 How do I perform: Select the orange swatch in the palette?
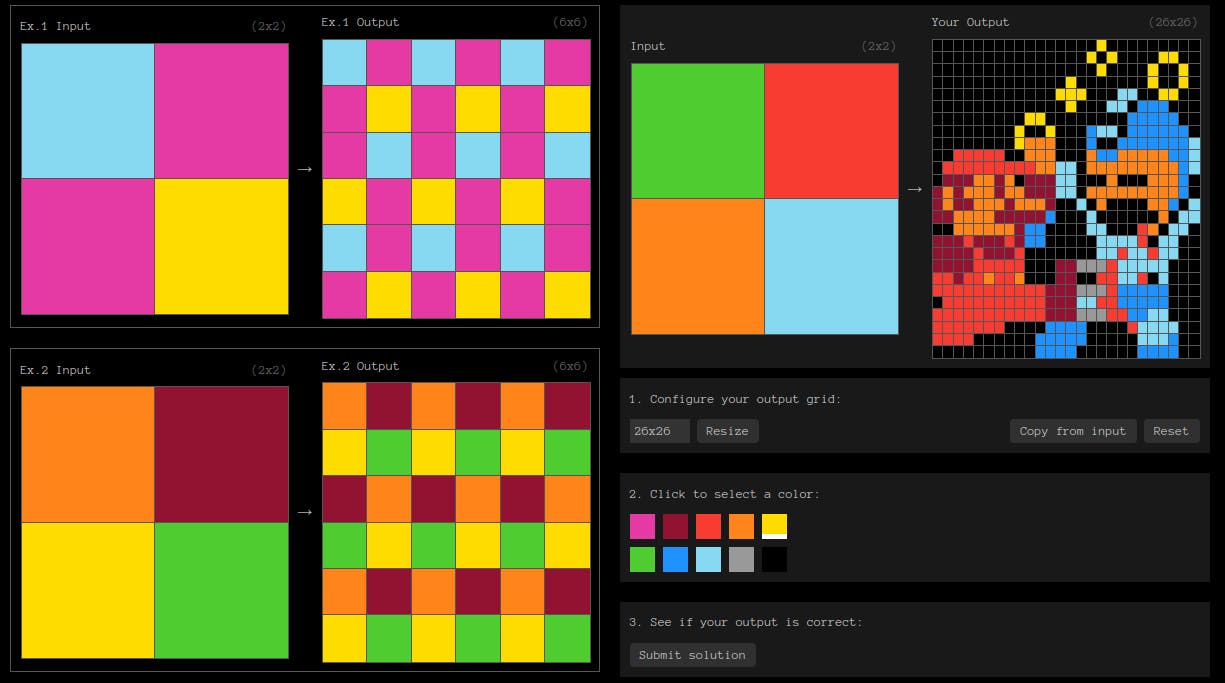[x=741, y=526]
